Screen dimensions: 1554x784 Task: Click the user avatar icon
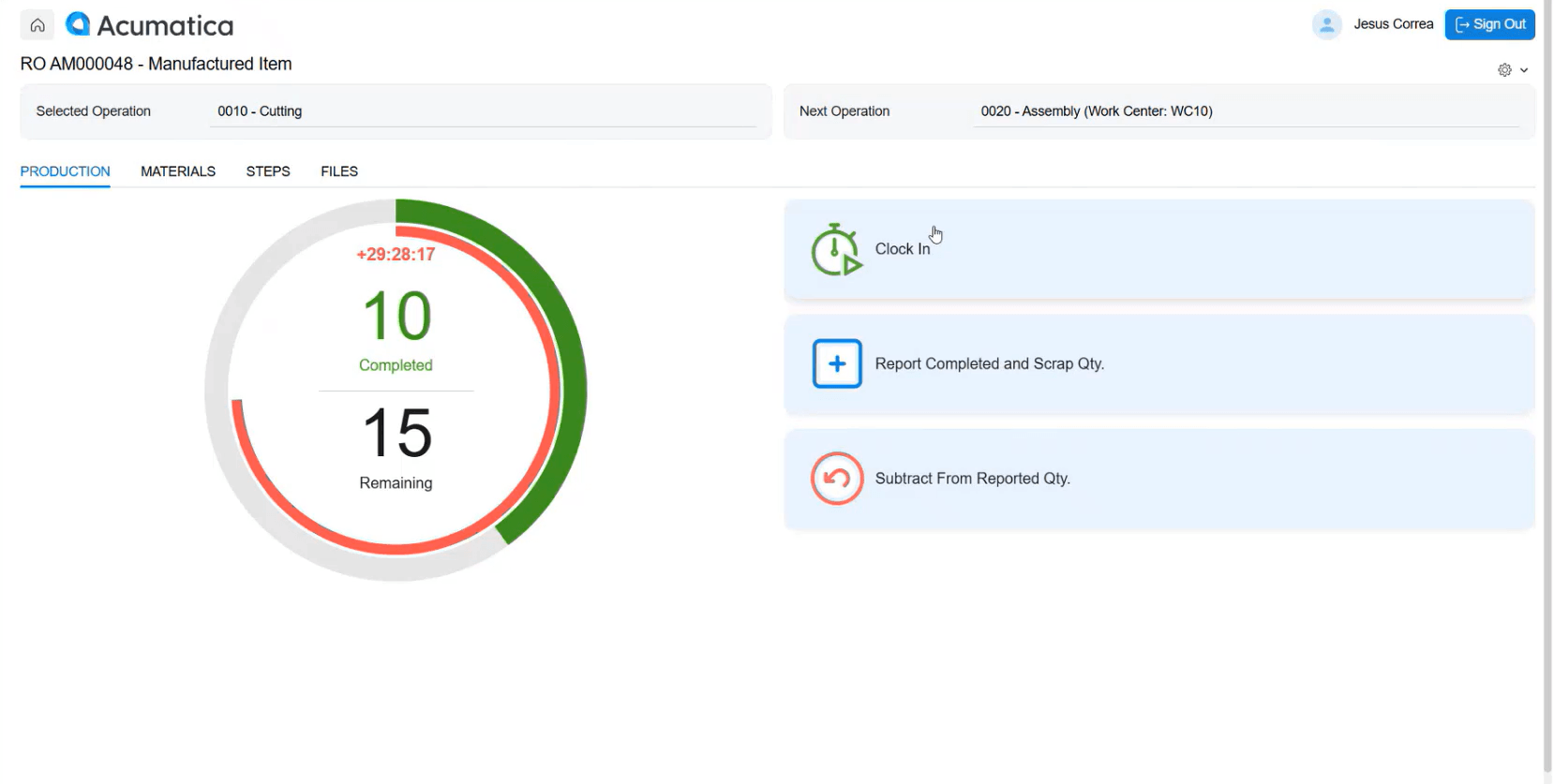click(x=1326, y=24)
